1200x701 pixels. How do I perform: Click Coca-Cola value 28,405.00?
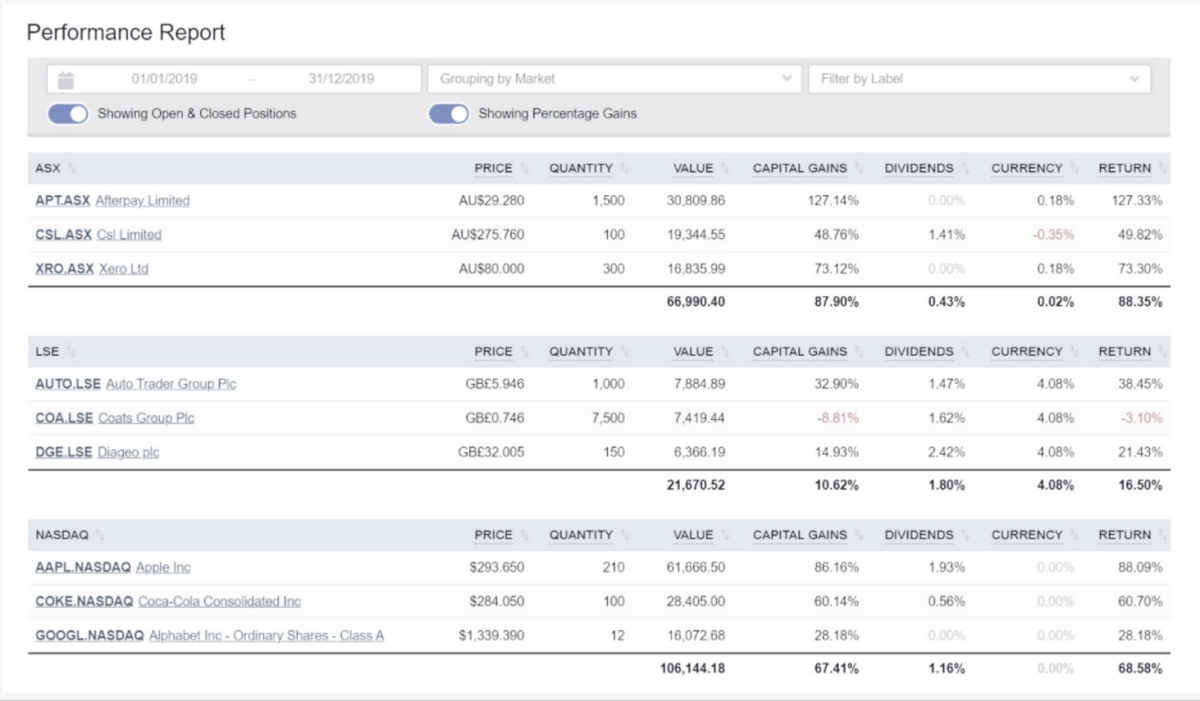(x=696, y=602)
